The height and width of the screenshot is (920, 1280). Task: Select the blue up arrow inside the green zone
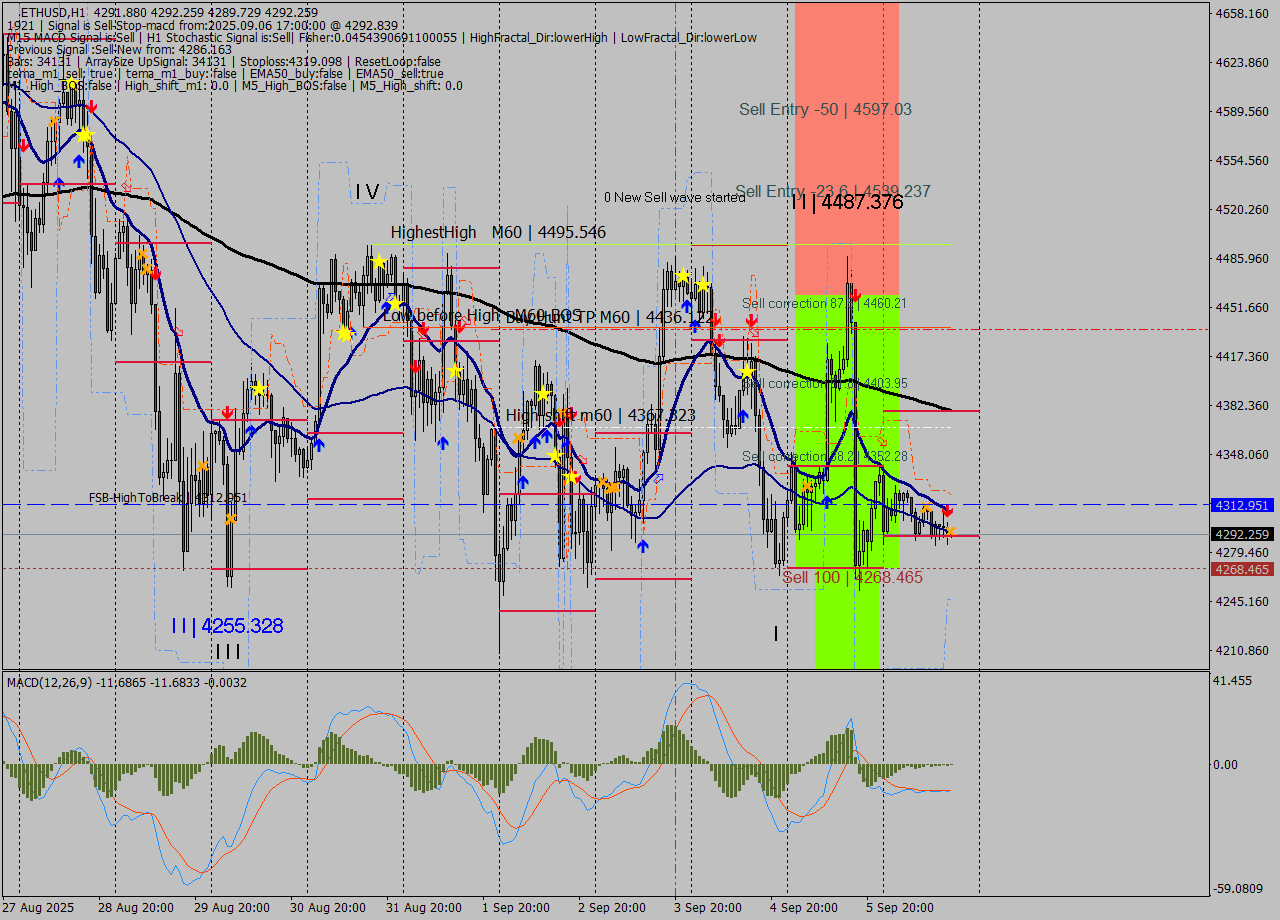[x=827, y=500]
